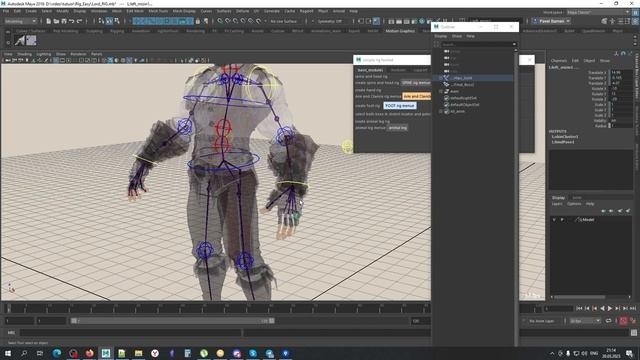Click the Rotate X value field
This screenshot has width=640, height=360.
(x=621, y=88)
